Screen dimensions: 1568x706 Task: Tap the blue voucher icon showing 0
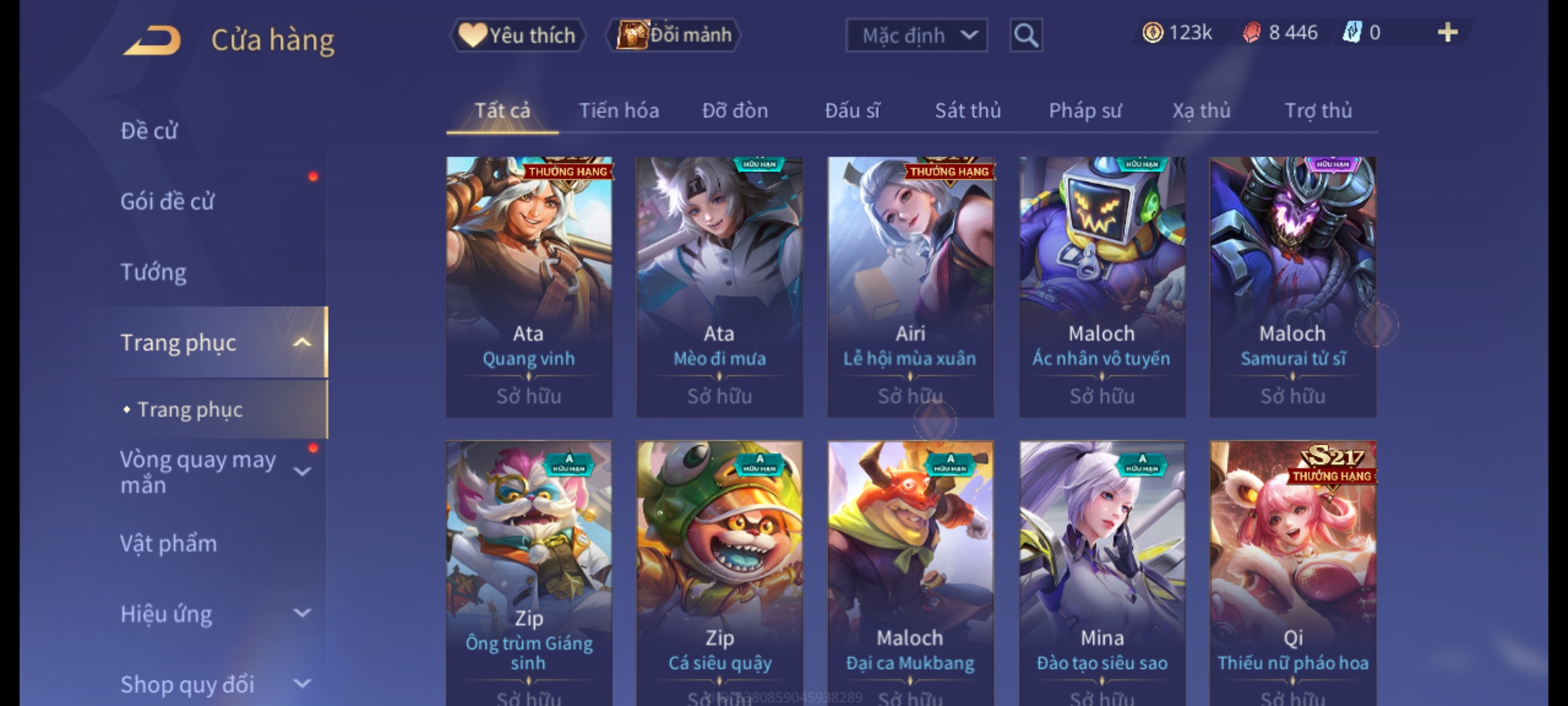coord(1352,32)
